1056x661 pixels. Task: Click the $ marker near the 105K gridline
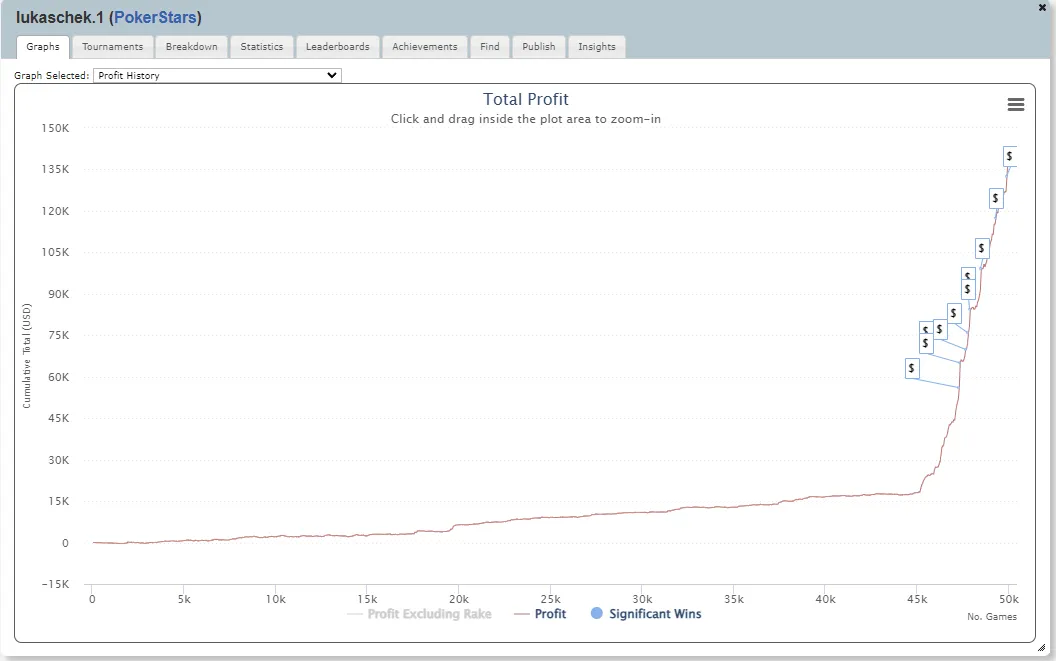[x=982, y=248]
